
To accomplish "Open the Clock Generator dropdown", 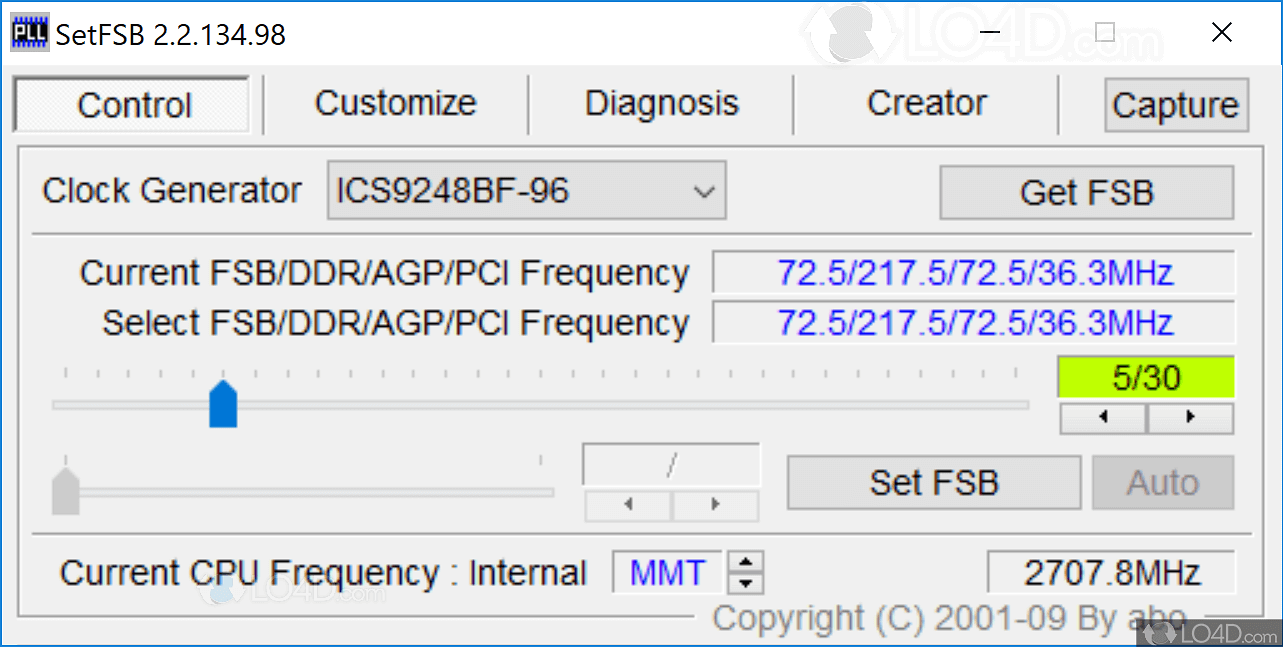I will [x=526, y=190].
